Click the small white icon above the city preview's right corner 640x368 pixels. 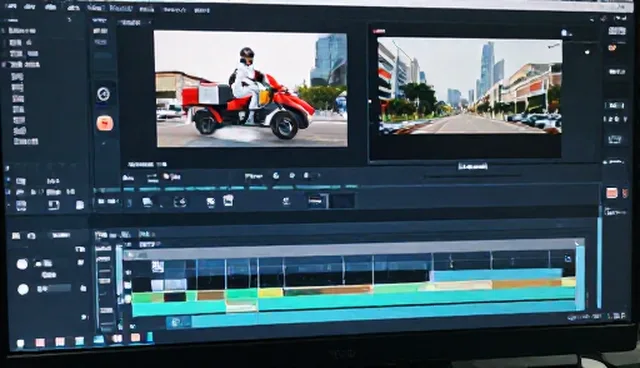click(565, 33)
